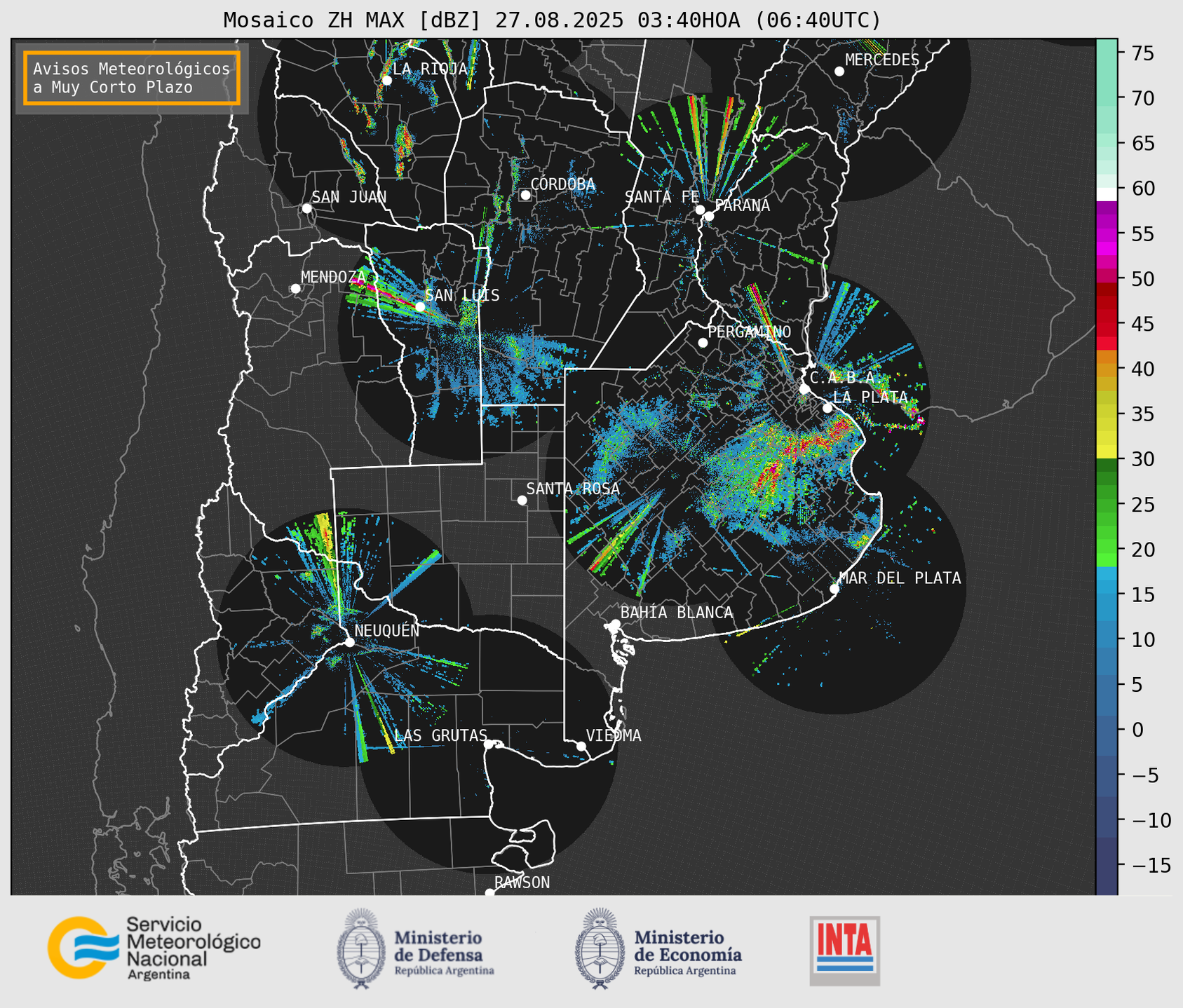Click the 30 dBZ yellow band on scale
1183x1008 pixels.
click(x=1106, y=453)
